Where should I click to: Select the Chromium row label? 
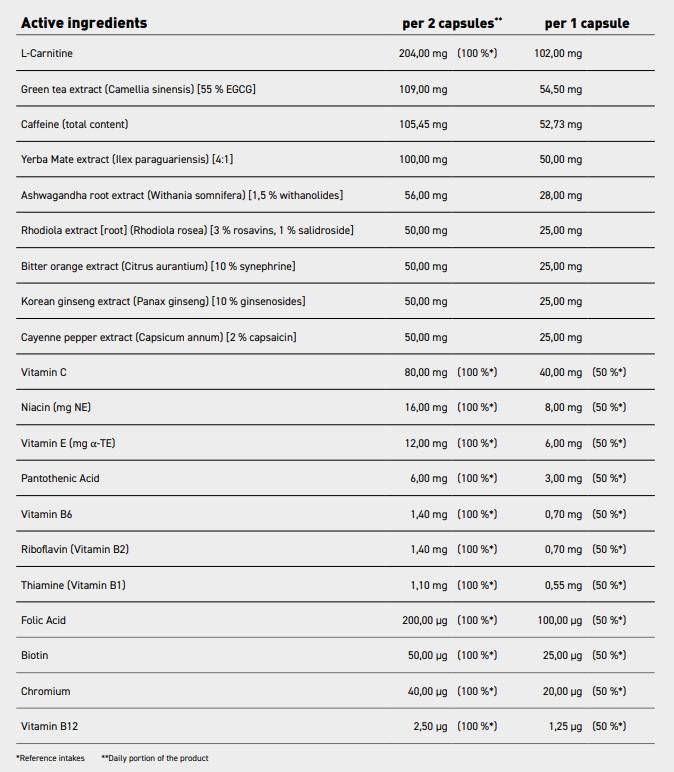[x=46, y=691]
